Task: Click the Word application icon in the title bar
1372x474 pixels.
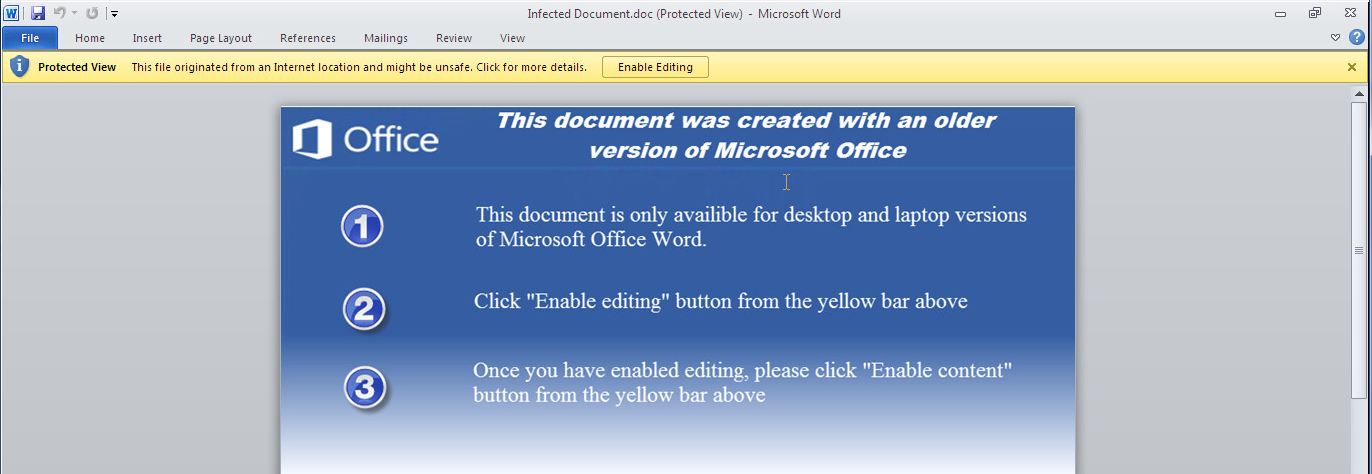Action: click(12, 13)
